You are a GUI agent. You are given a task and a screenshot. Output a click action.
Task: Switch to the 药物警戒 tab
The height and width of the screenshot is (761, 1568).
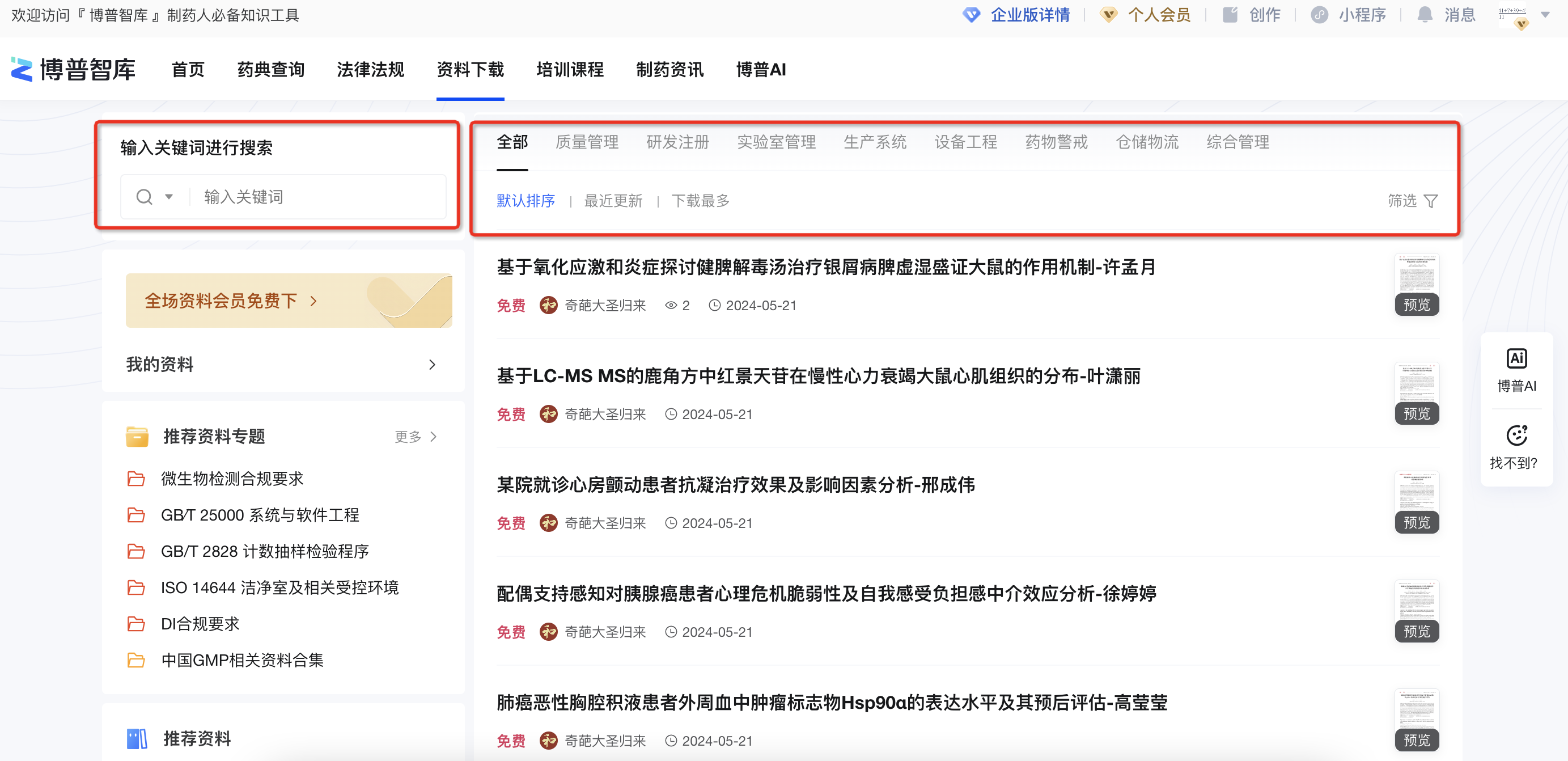point(1056,142)
